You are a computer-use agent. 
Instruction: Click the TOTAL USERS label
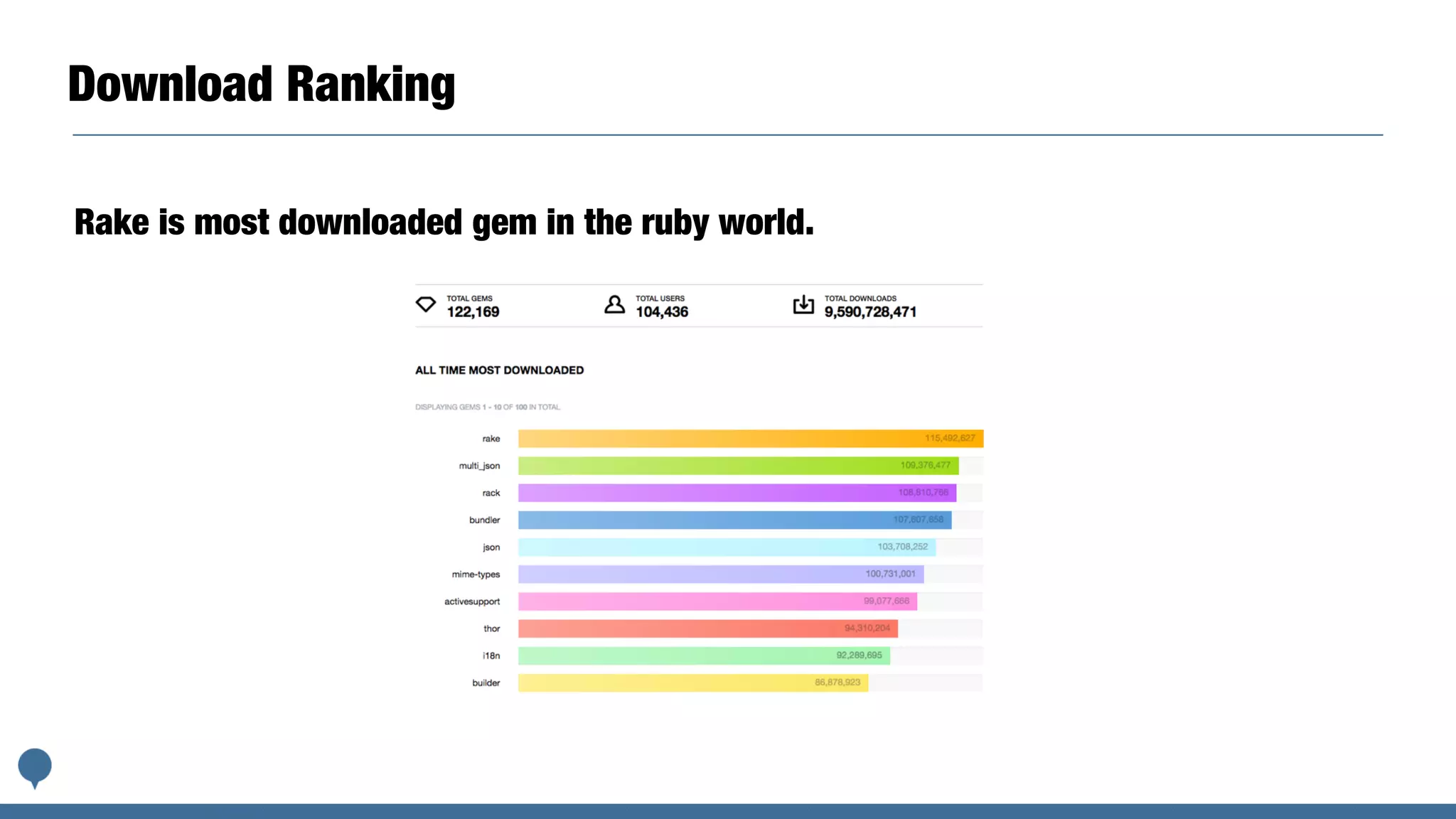[x=660, y=299]
